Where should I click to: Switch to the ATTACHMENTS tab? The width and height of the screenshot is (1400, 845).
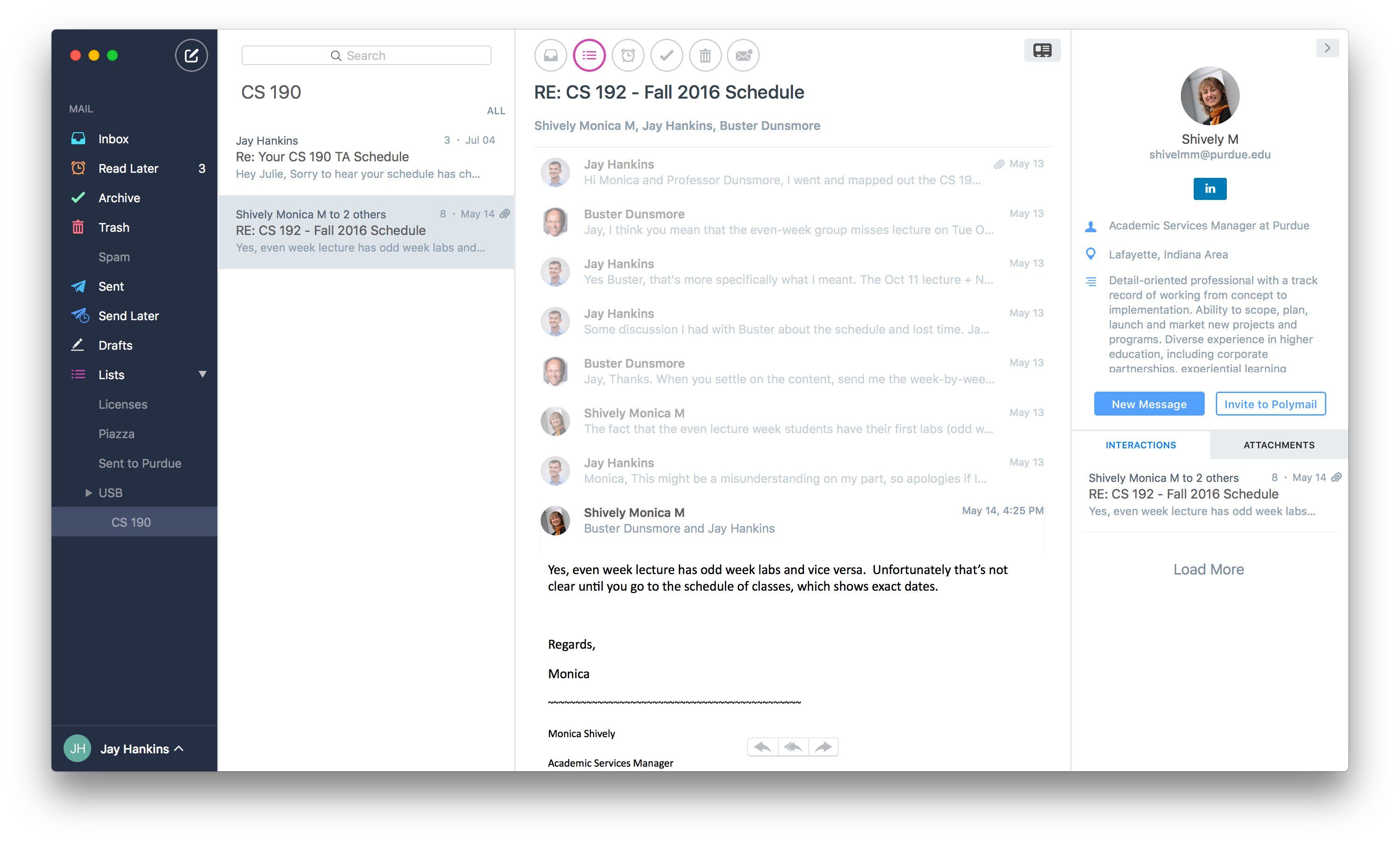tap(1278, 445)
